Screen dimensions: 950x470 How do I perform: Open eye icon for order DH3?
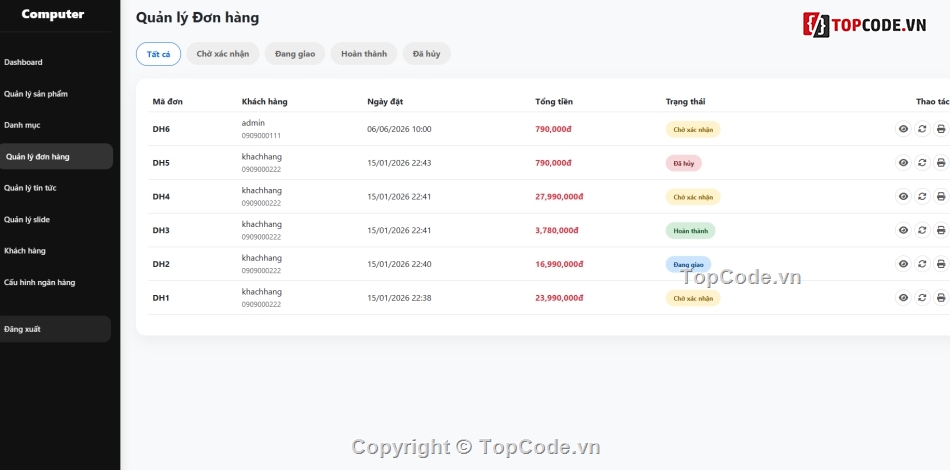coord(903,230)
